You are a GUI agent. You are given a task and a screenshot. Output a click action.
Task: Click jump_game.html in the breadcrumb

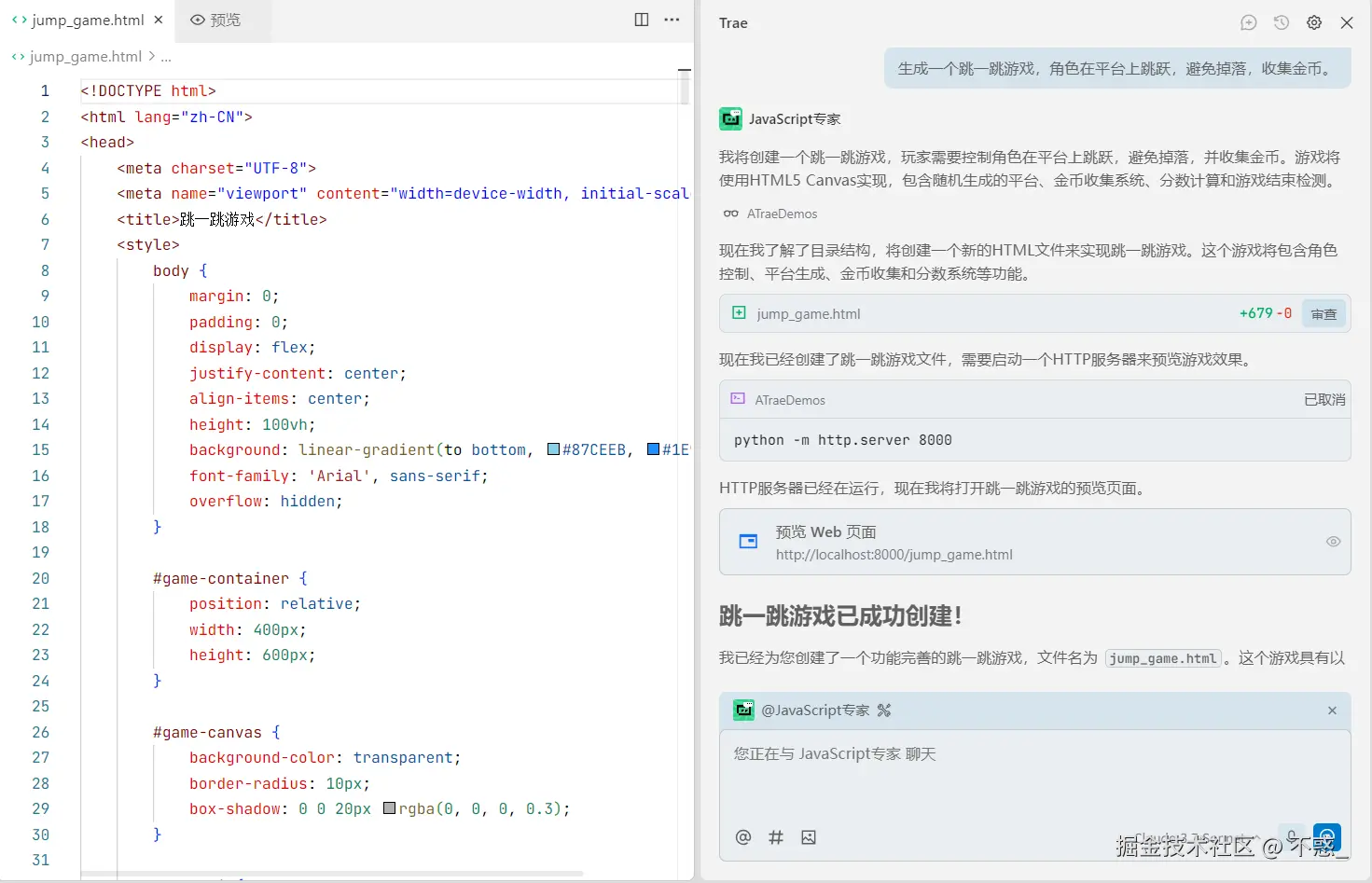coord(86,57)
